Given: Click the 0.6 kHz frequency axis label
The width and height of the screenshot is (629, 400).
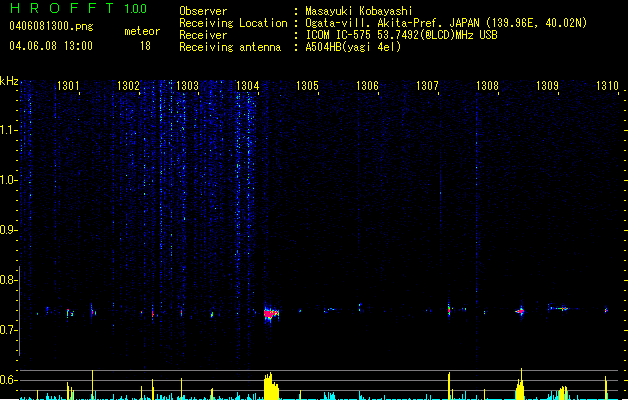Looking at the screenshot, I should point(8,380).
